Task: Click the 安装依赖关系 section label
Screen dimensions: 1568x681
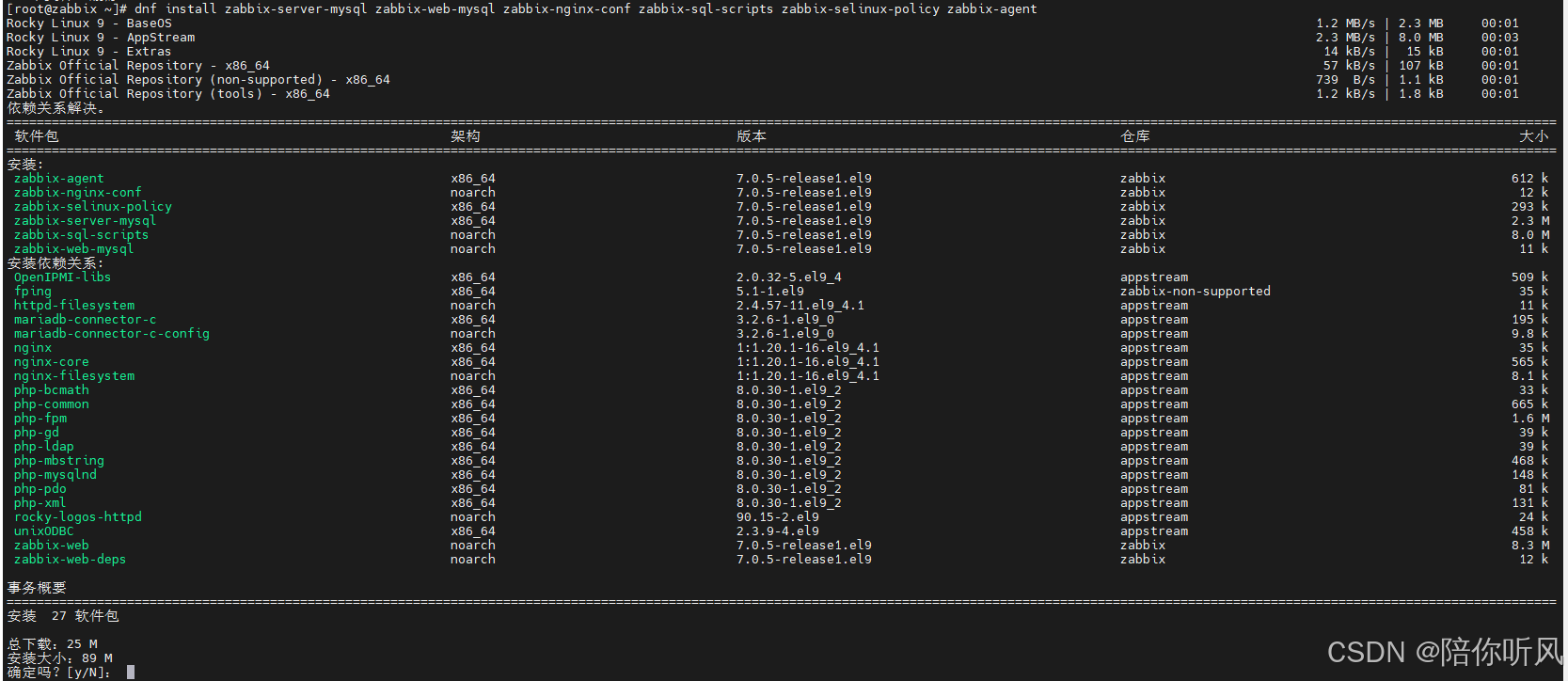Action: point(55,262)
